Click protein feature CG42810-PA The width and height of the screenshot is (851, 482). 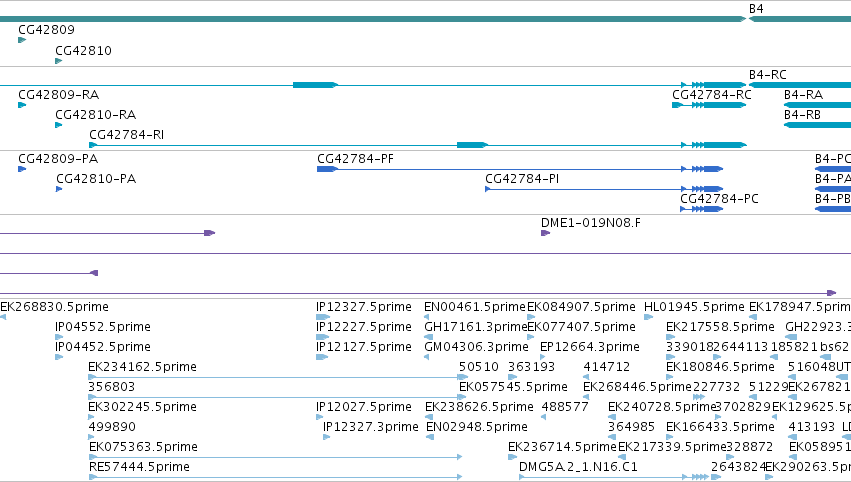tap(96, 179)
